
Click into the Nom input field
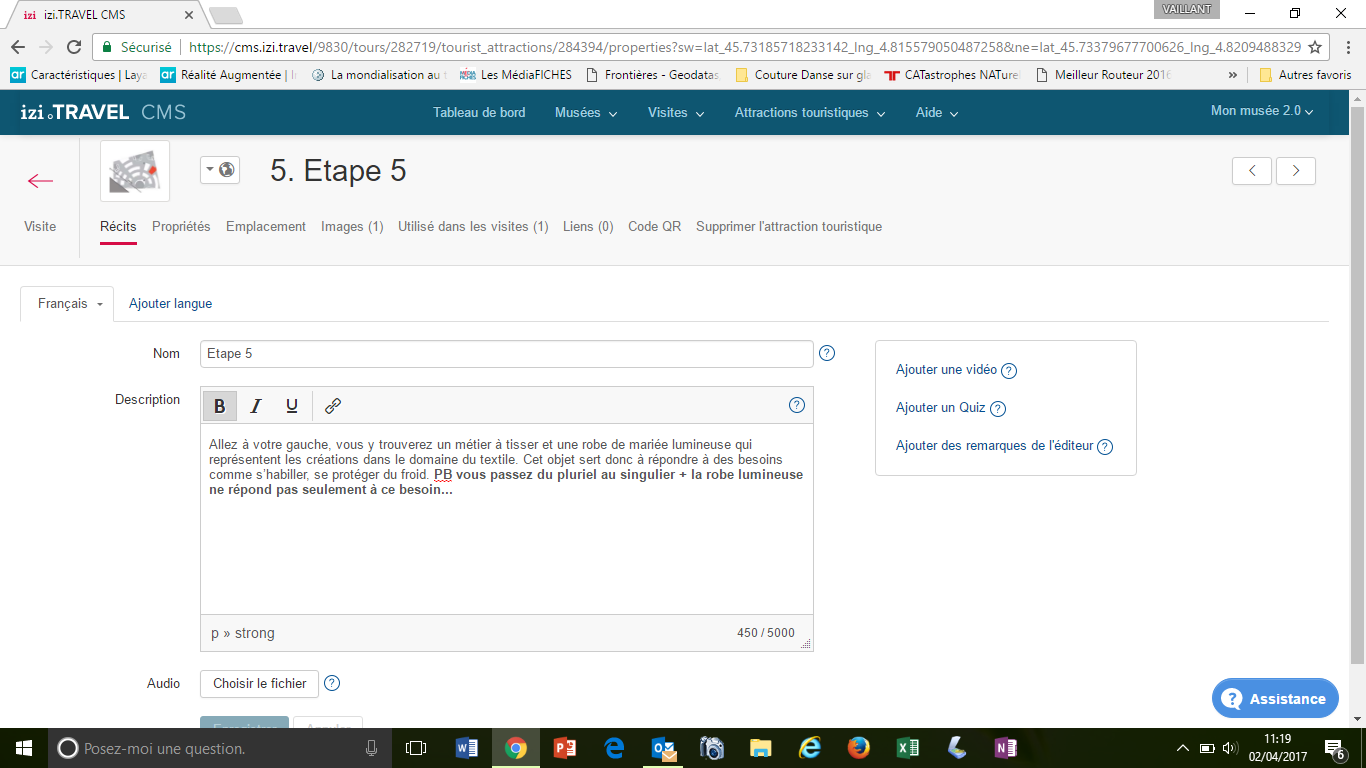(506, 354)
